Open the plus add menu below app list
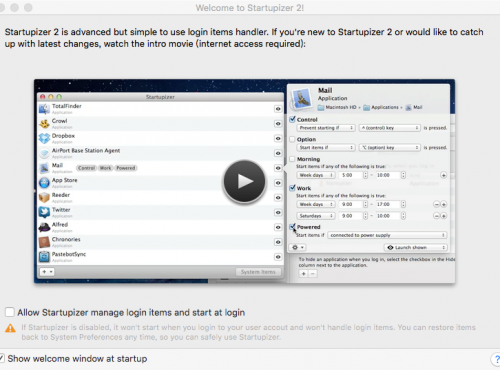Image resolution: width=500 pixels, height=370 pixels. 47,272
